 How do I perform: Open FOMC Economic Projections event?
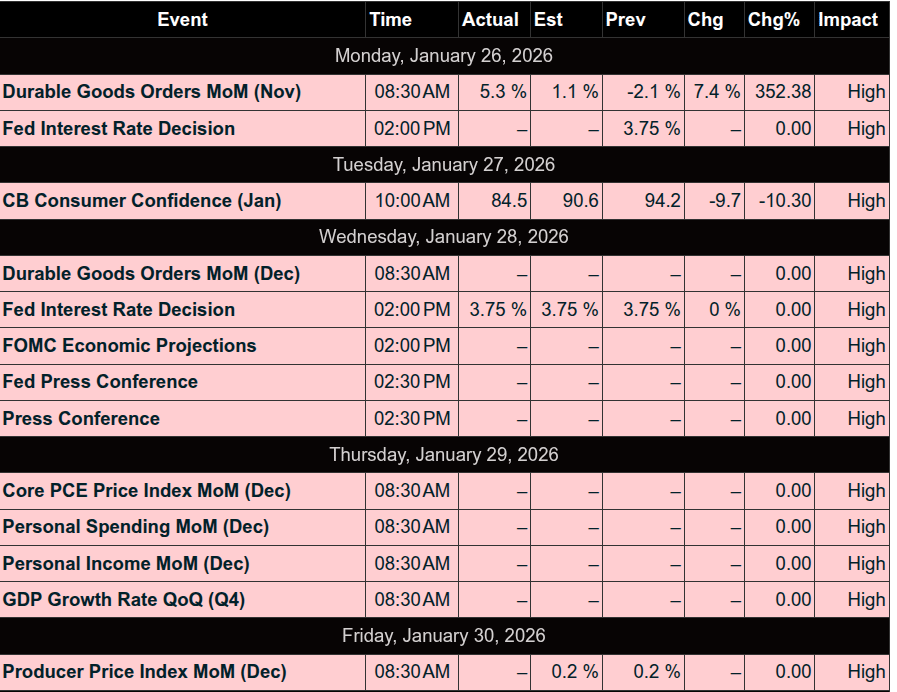pos(130,346)
